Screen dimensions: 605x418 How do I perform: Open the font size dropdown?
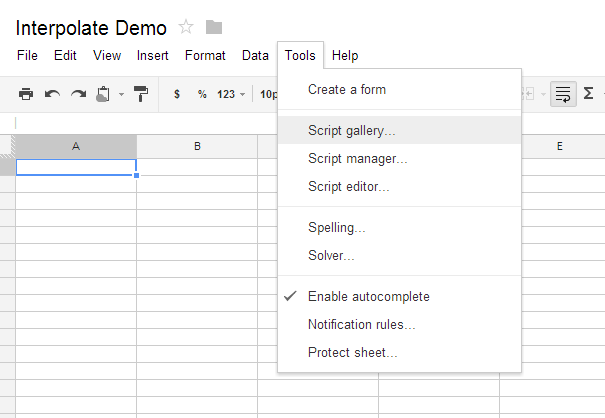(x=268, y=94)
